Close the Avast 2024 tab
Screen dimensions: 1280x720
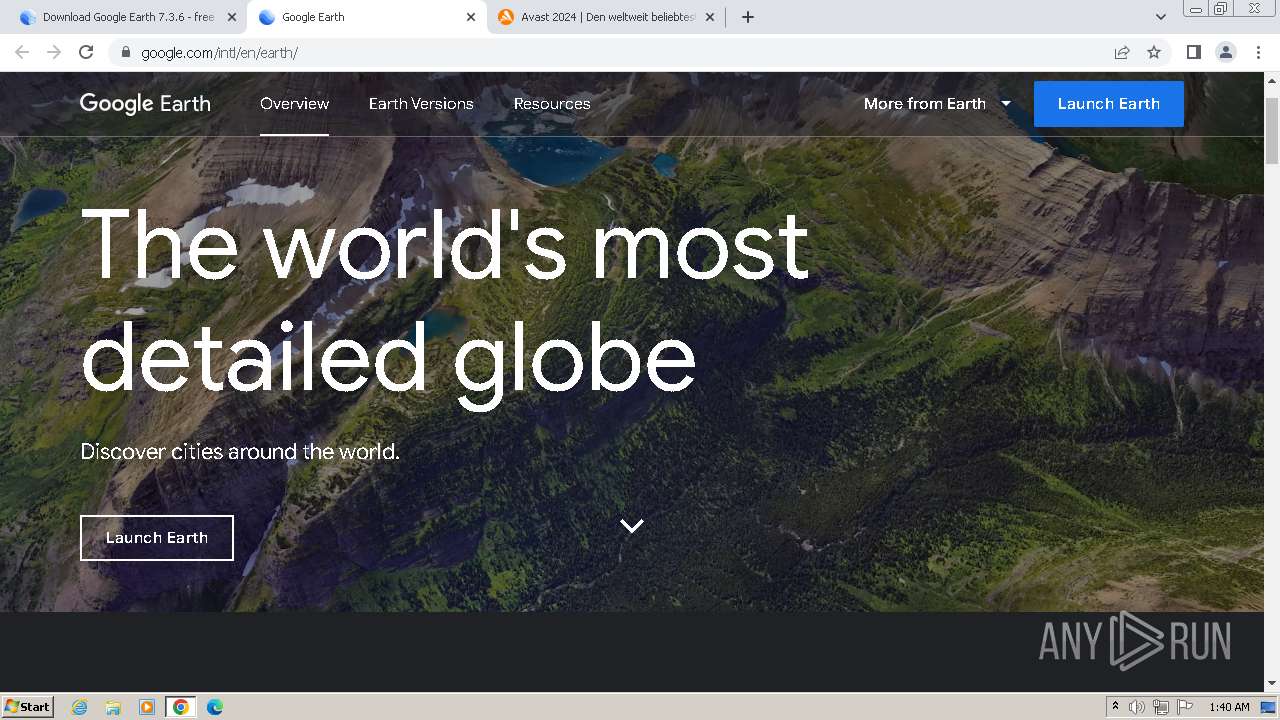pyautogui.click(x=710, y=17)
